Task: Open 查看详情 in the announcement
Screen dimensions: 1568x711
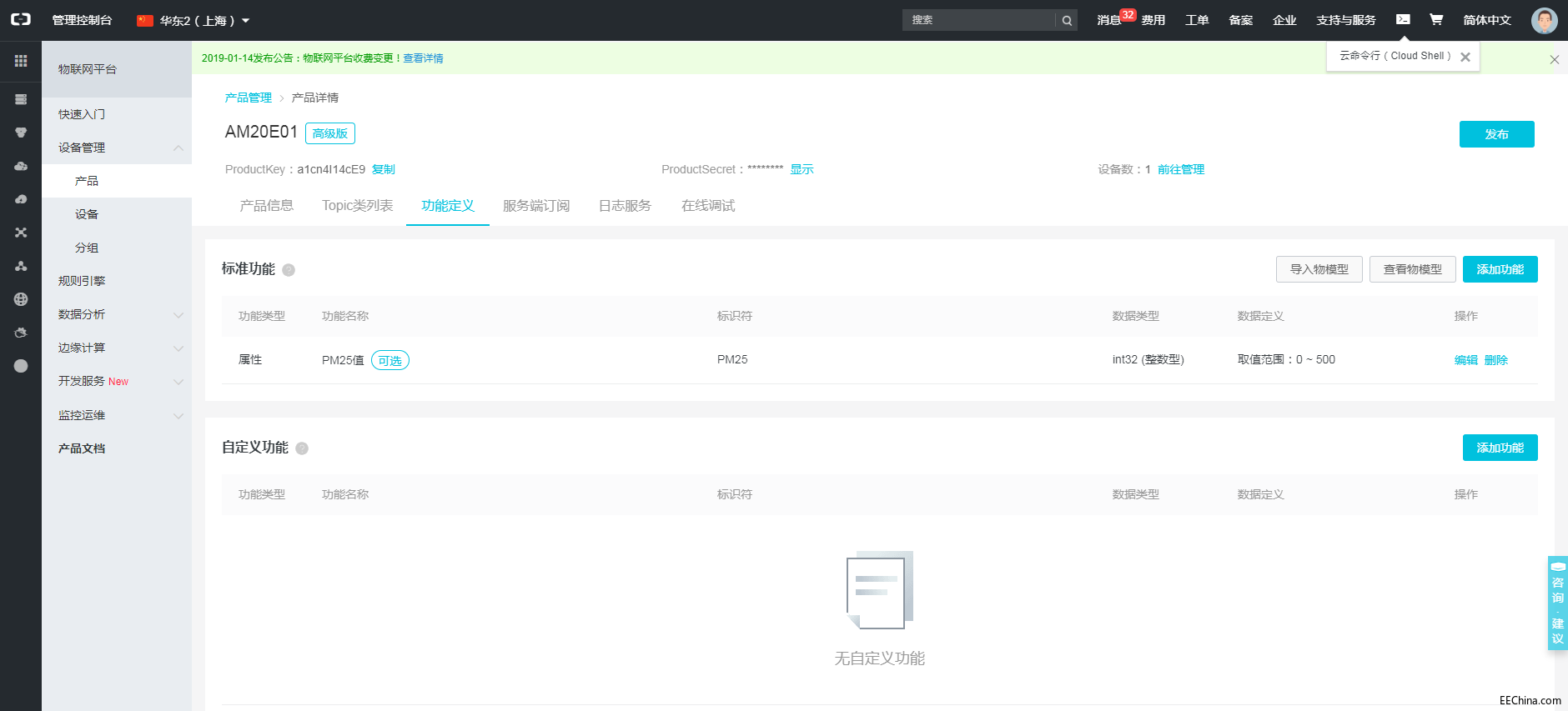Action: pyautogui.click(x=423, y=58)
